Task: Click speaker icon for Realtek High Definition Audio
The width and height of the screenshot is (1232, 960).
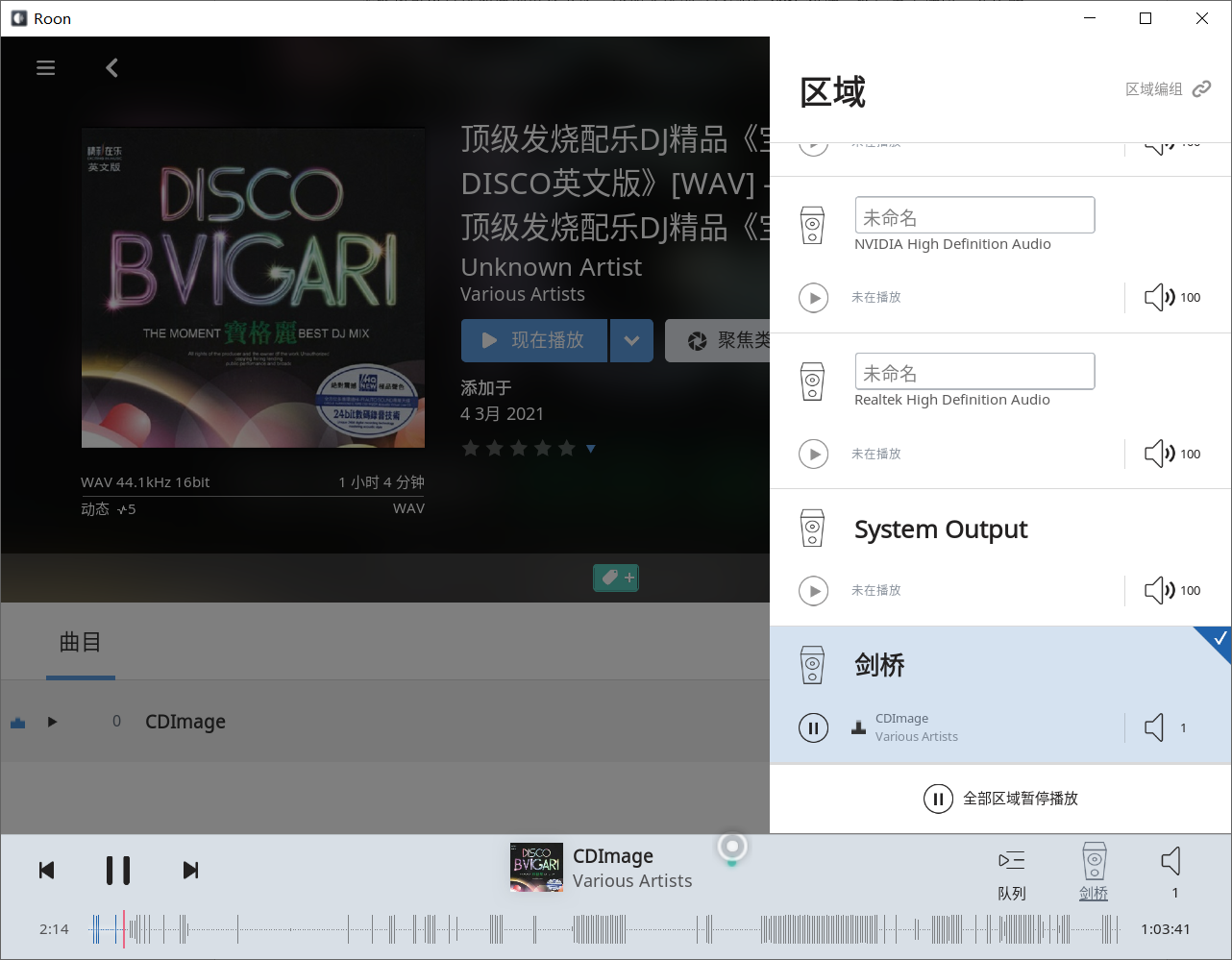Action: click(813, 382)
